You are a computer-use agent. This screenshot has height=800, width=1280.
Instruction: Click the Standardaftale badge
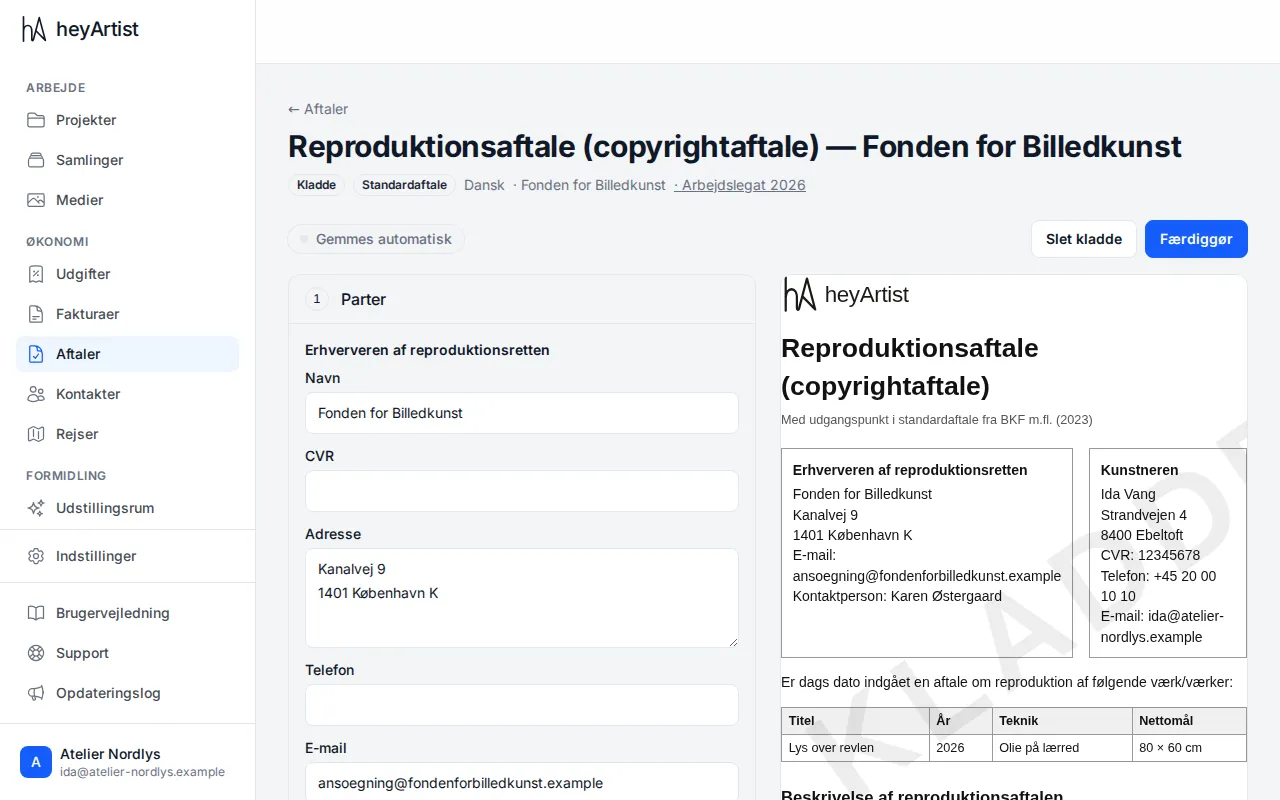404,185
